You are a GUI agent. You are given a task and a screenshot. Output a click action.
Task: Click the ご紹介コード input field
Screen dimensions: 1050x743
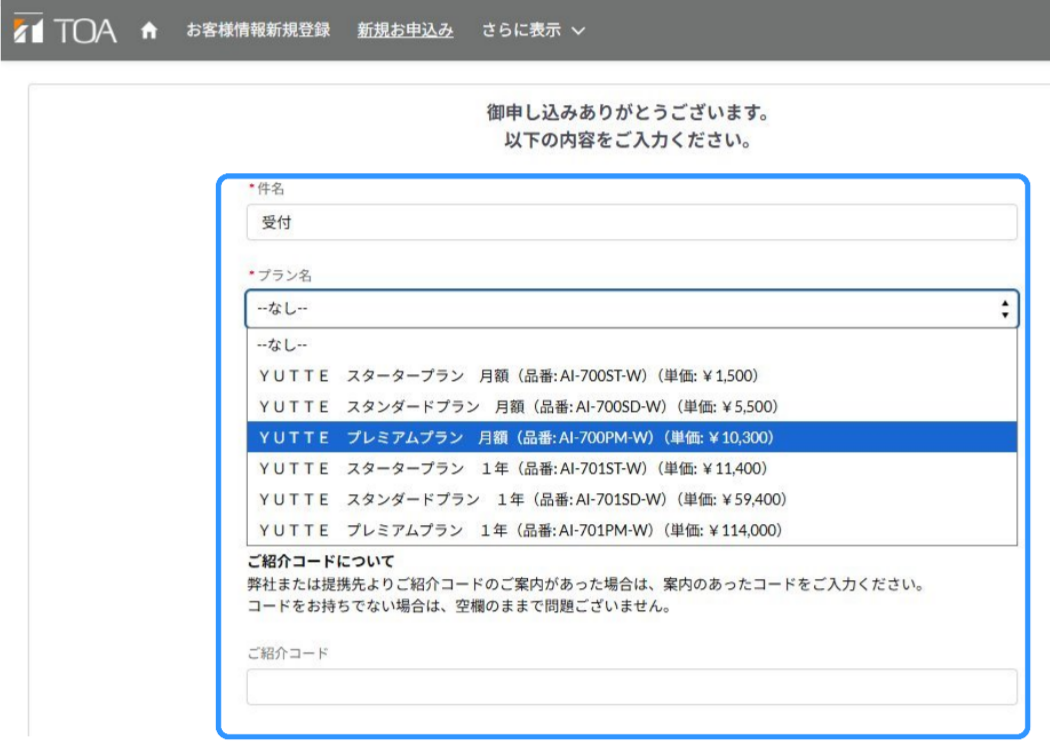pos(631,687)
